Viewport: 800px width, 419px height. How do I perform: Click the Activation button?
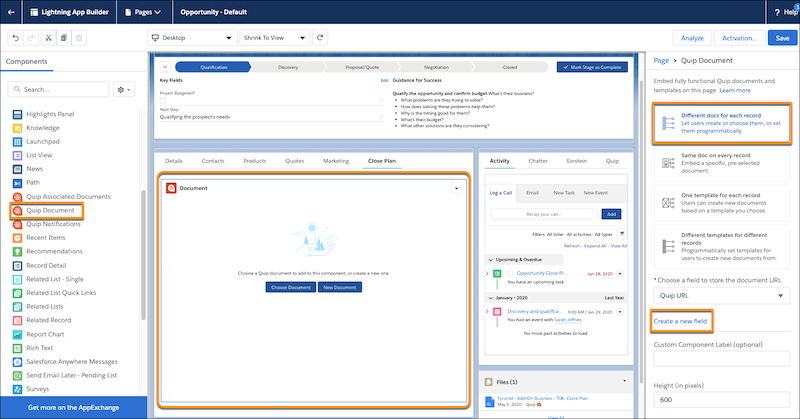click(x=739, y=38)
